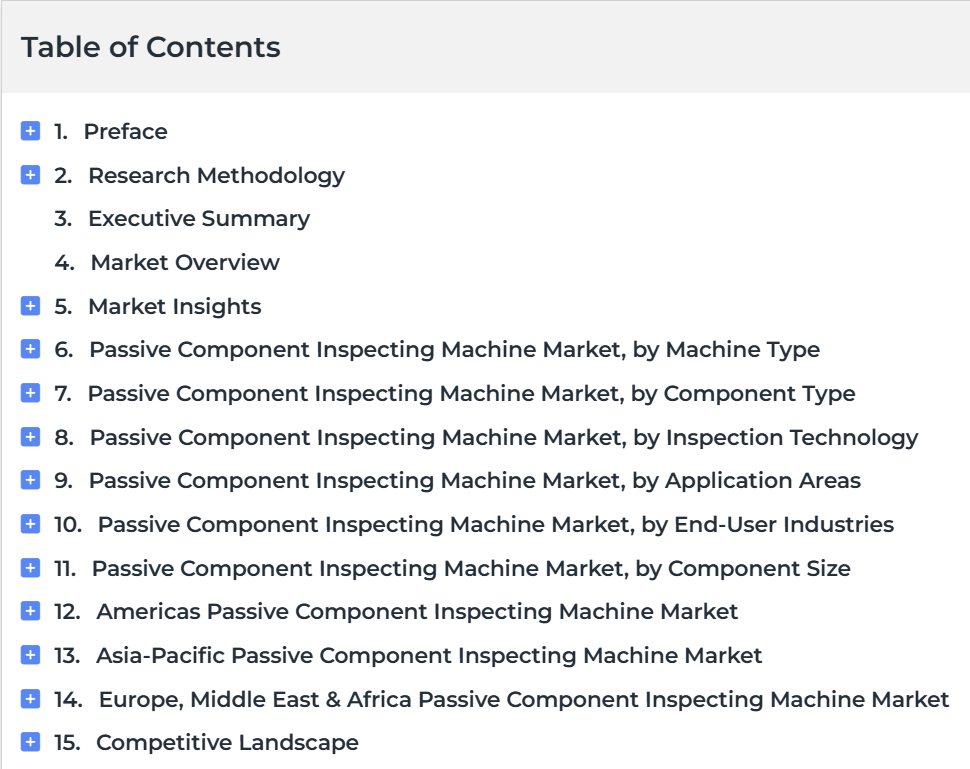The image size is (970, 769).
Task: Select the Market Overview entry
Action: tap(185, 262)
